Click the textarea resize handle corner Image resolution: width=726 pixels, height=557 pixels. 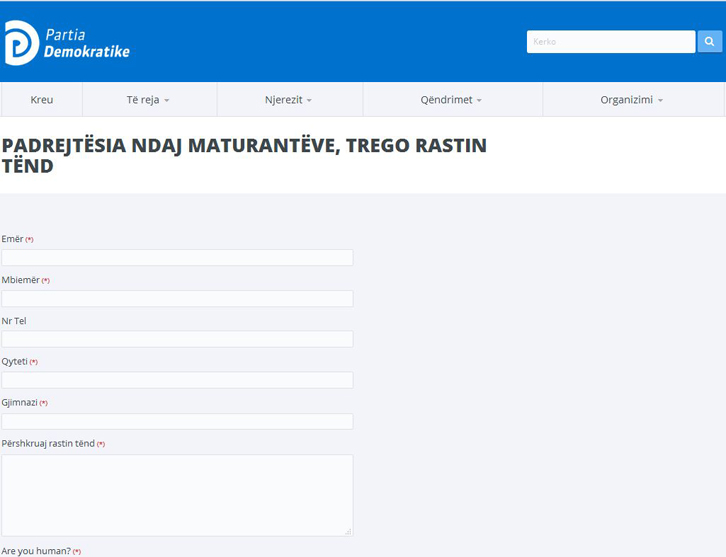348,531
